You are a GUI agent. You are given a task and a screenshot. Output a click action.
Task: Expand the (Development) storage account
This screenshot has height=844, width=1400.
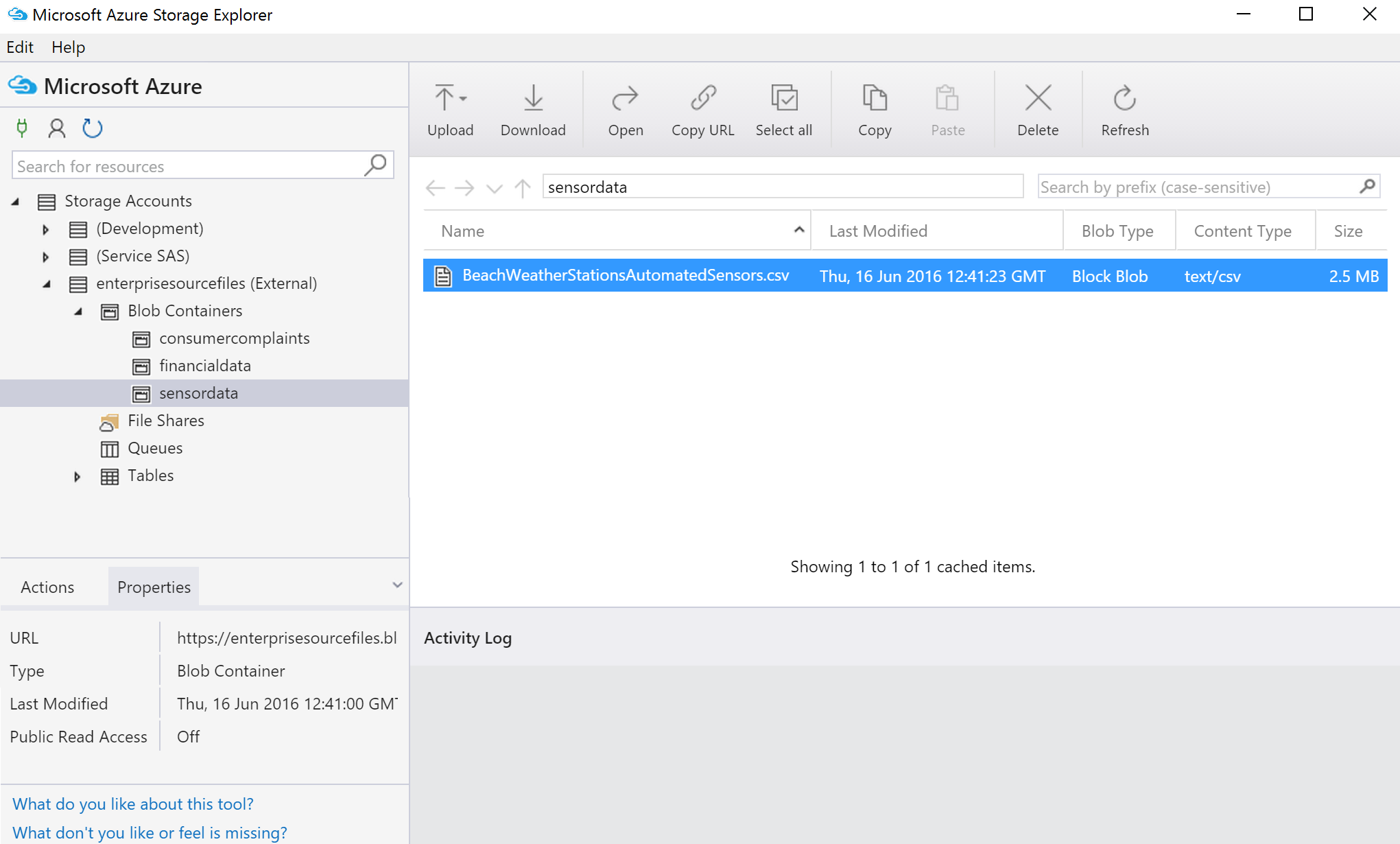[45, 228]
